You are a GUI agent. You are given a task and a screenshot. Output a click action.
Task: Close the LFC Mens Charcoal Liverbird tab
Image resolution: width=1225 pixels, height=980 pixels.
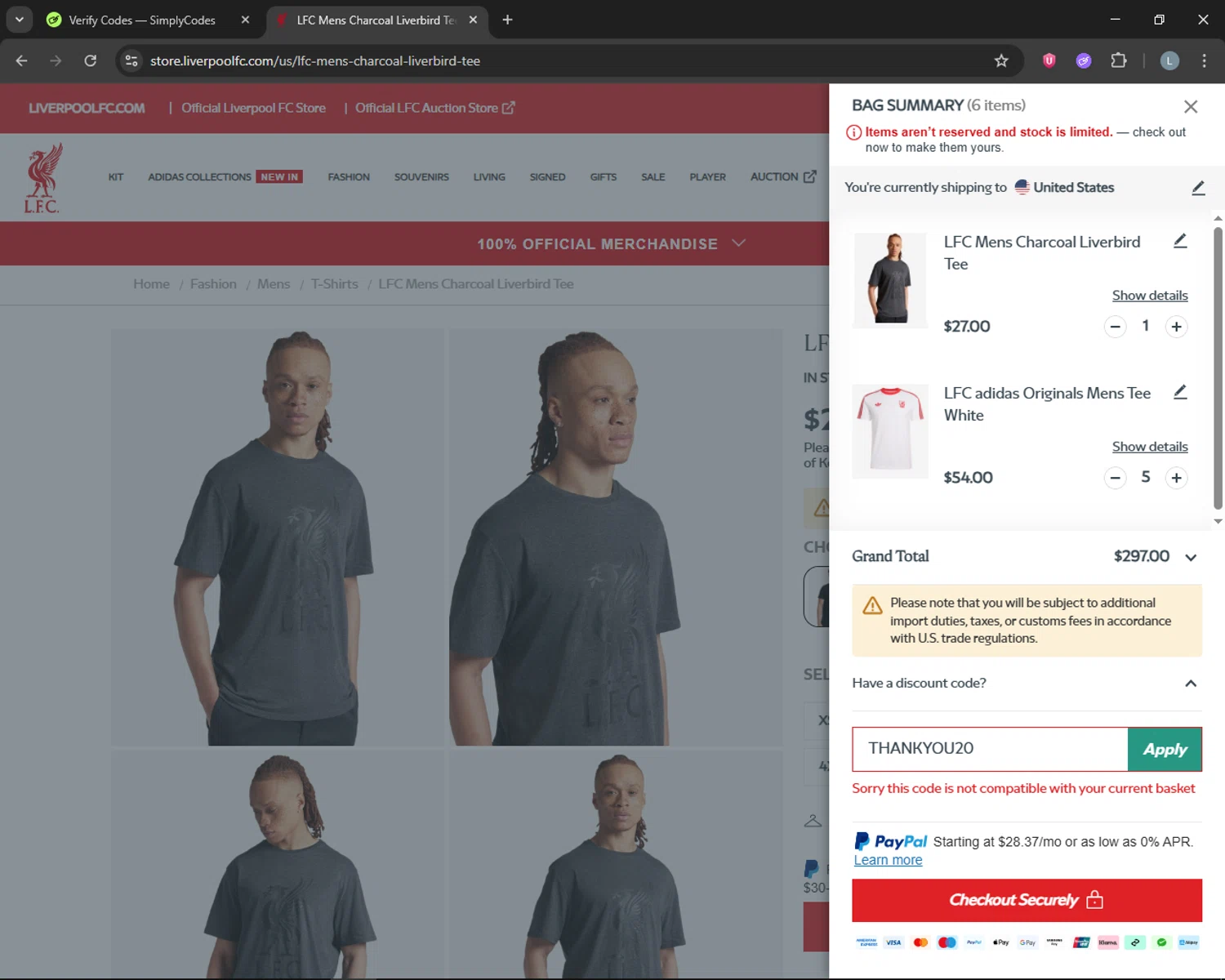tap(473, 20)
